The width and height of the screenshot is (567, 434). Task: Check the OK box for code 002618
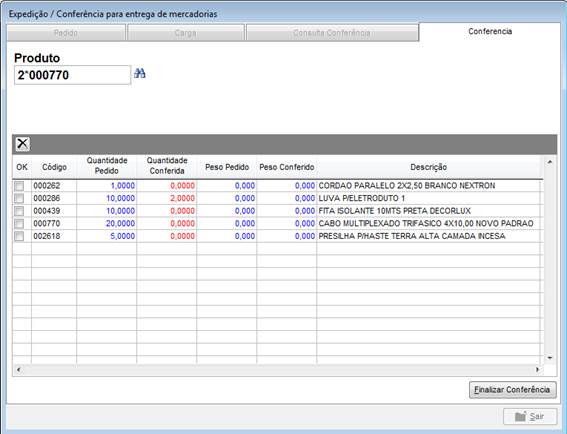click(x=19, y=237)
